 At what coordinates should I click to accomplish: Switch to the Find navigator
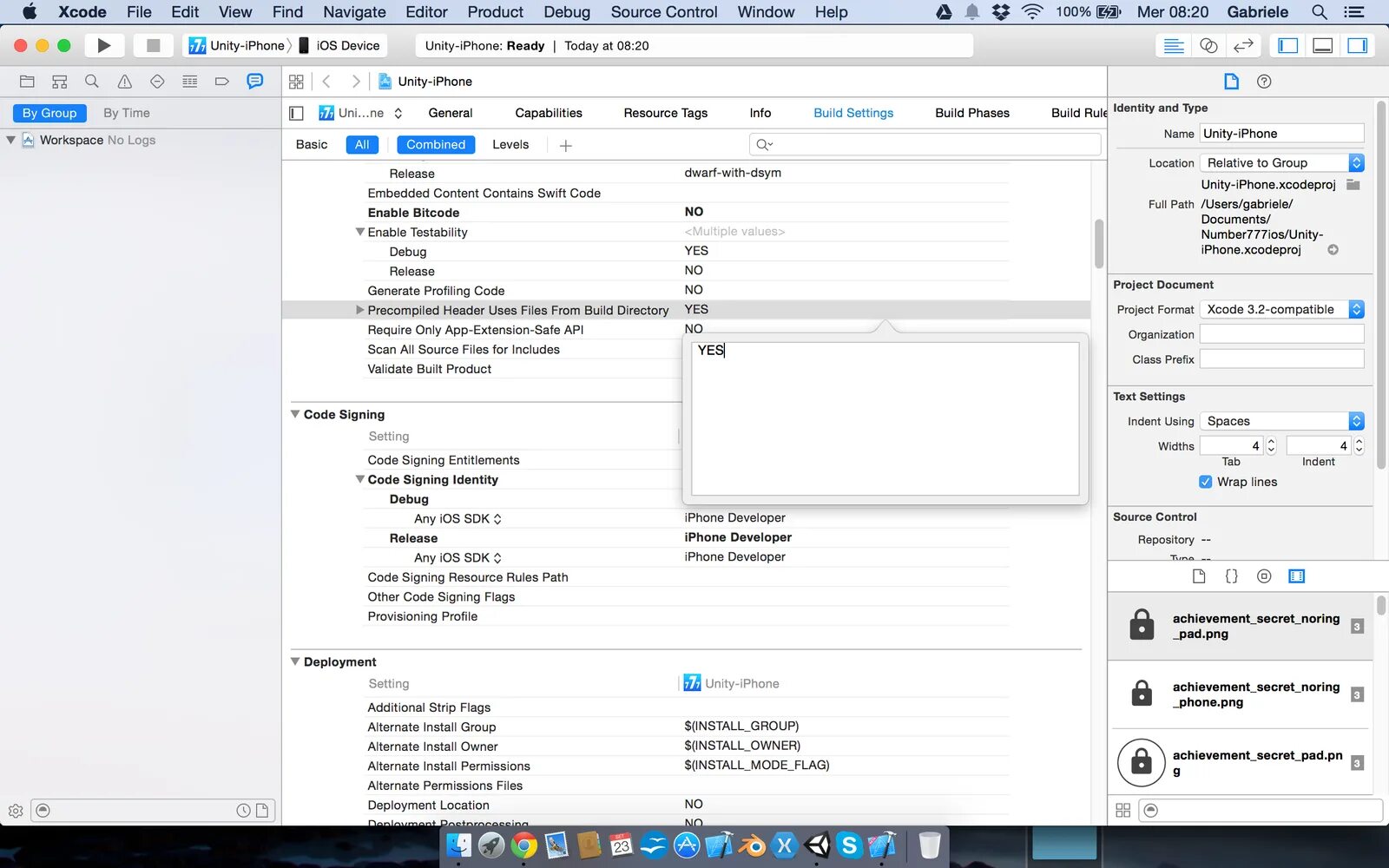[x=91, y=82]
